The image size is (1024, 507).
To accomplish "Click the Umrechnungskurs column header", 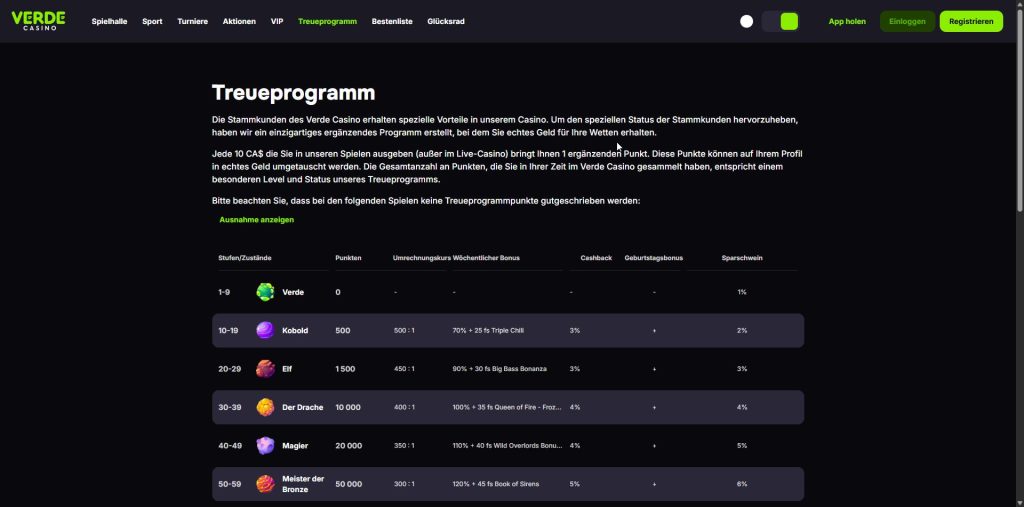I will tap(421, 258).
